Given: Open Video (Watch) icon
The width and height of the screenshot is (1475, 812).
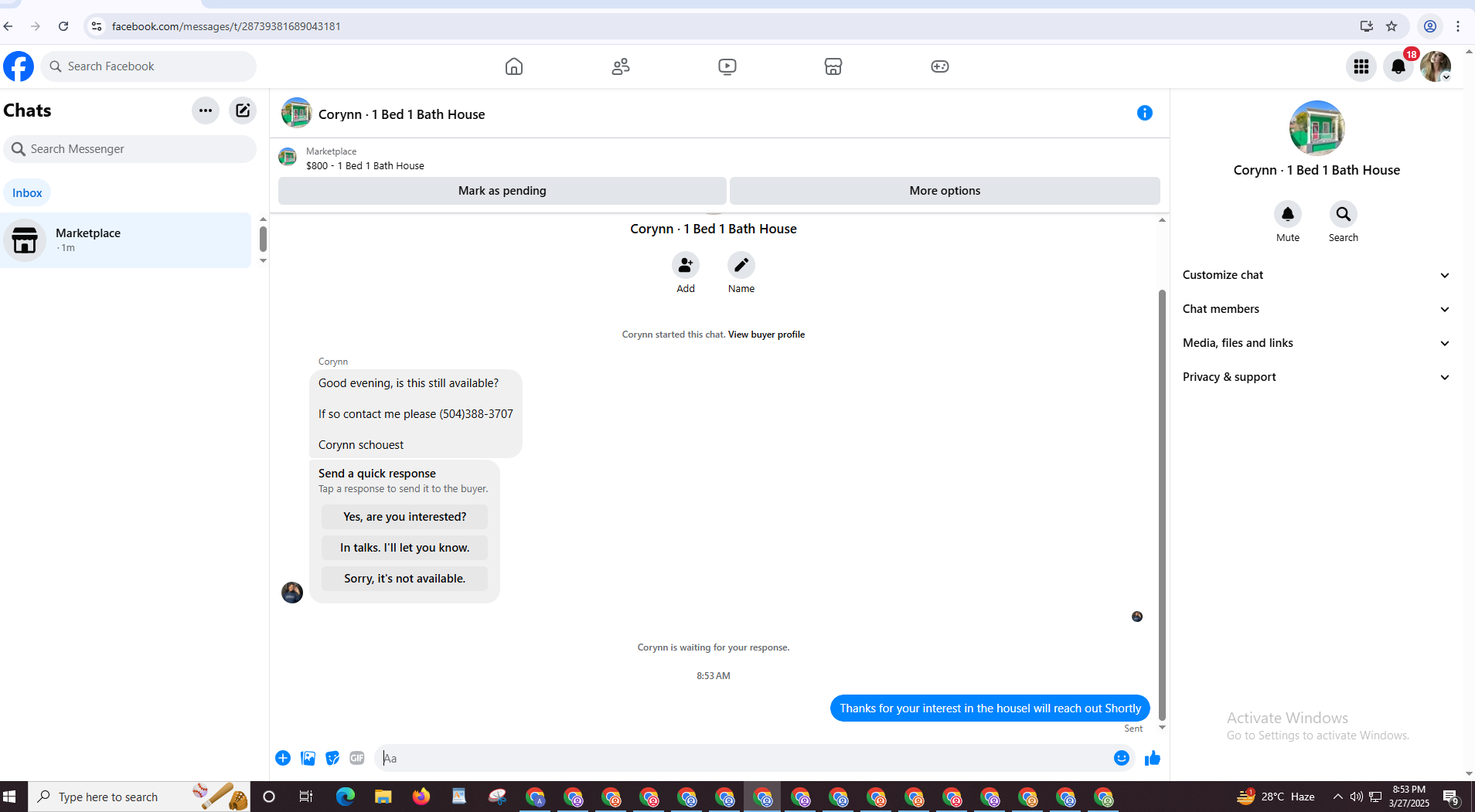Looking at the screenshot, I should (x=727, y=66).
